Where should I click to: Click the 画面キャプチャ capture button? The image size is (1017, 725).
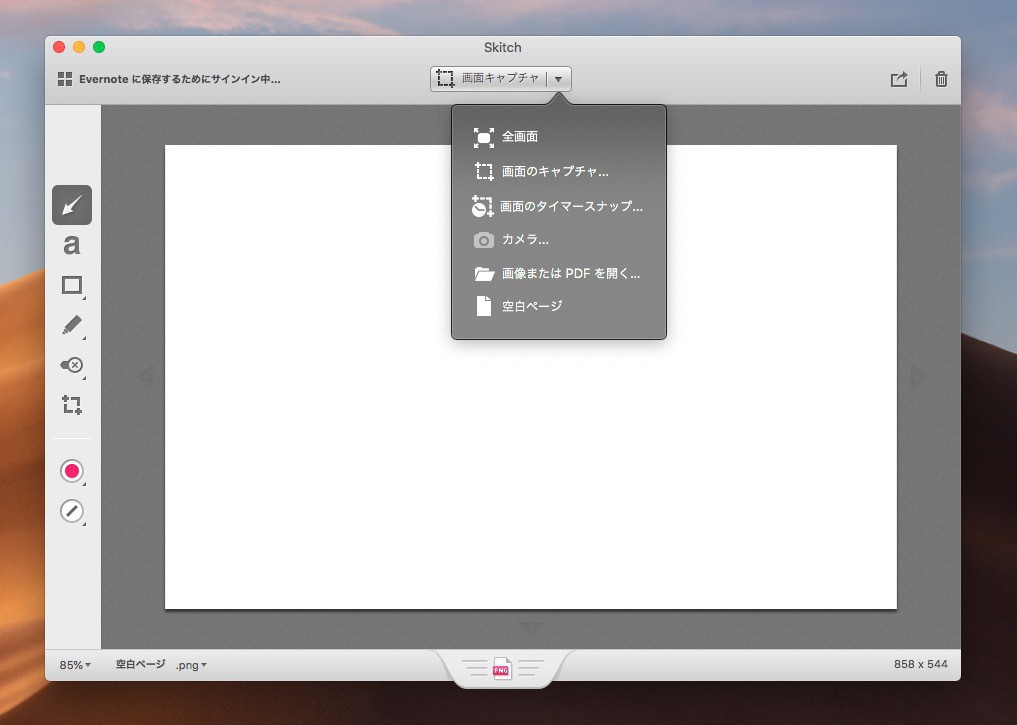click(x=490, y=79)
